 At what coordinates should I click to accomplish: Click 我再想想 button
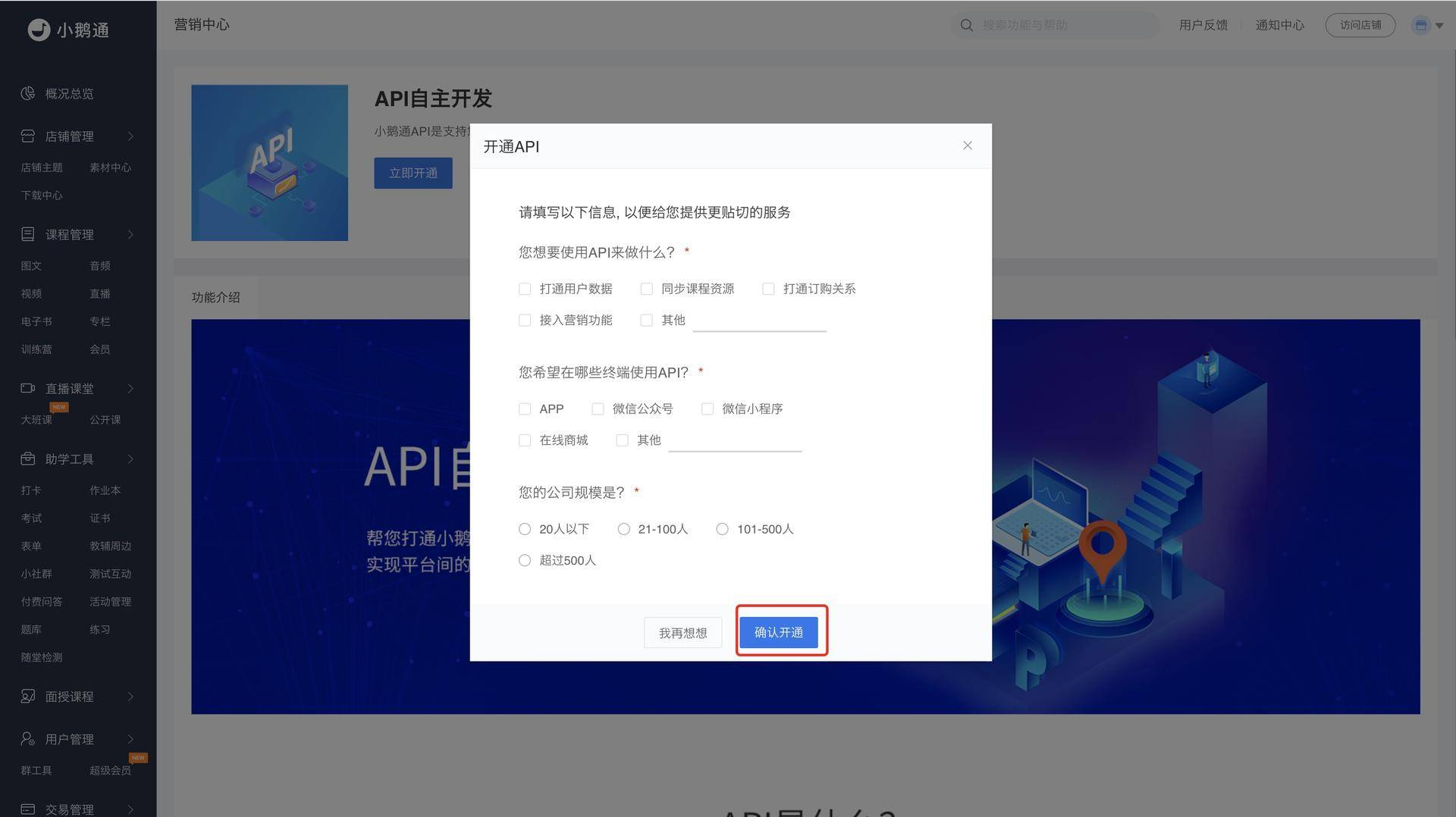(682, 632)
